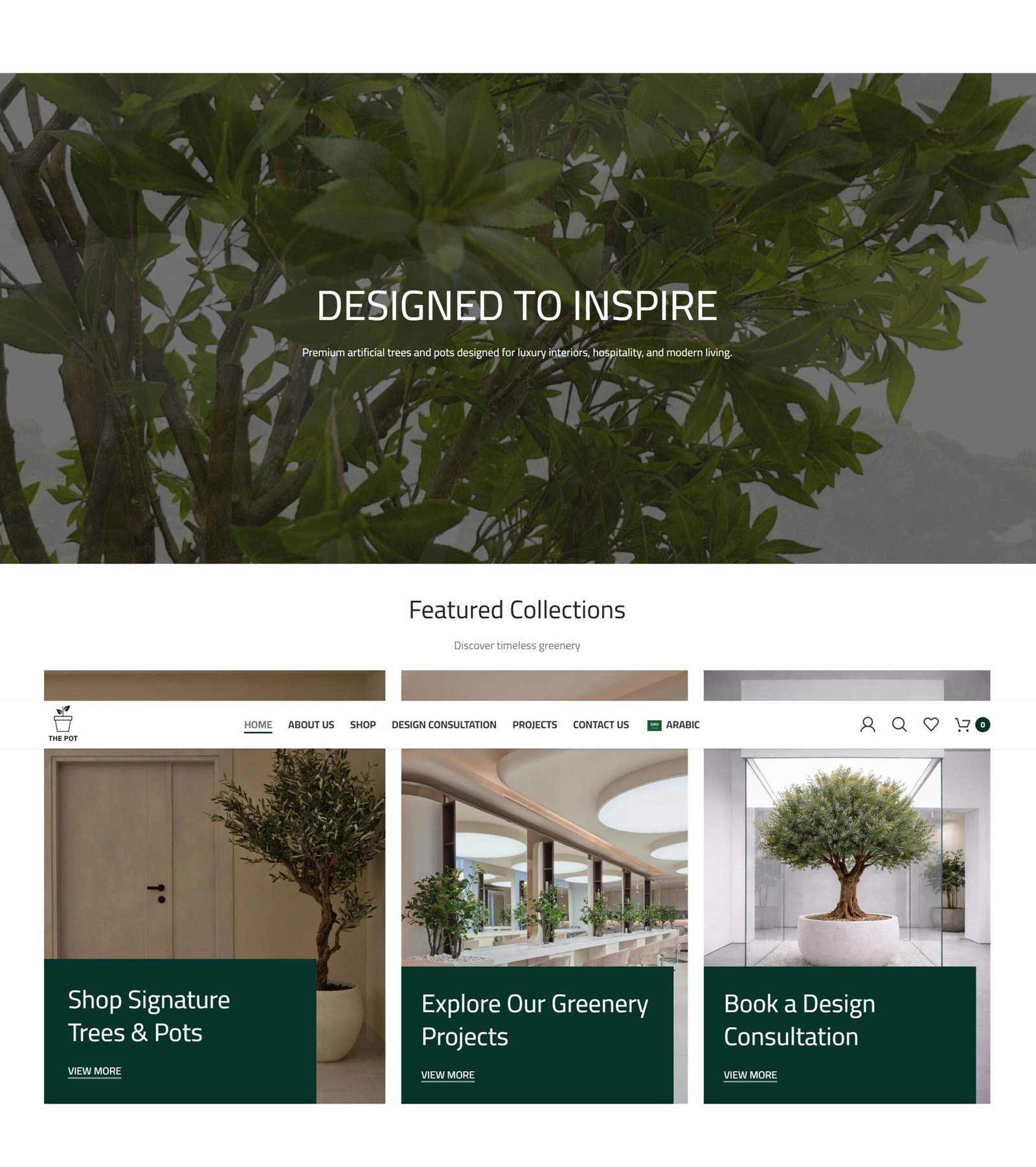Select Shop in the navigation

(363, 725)
